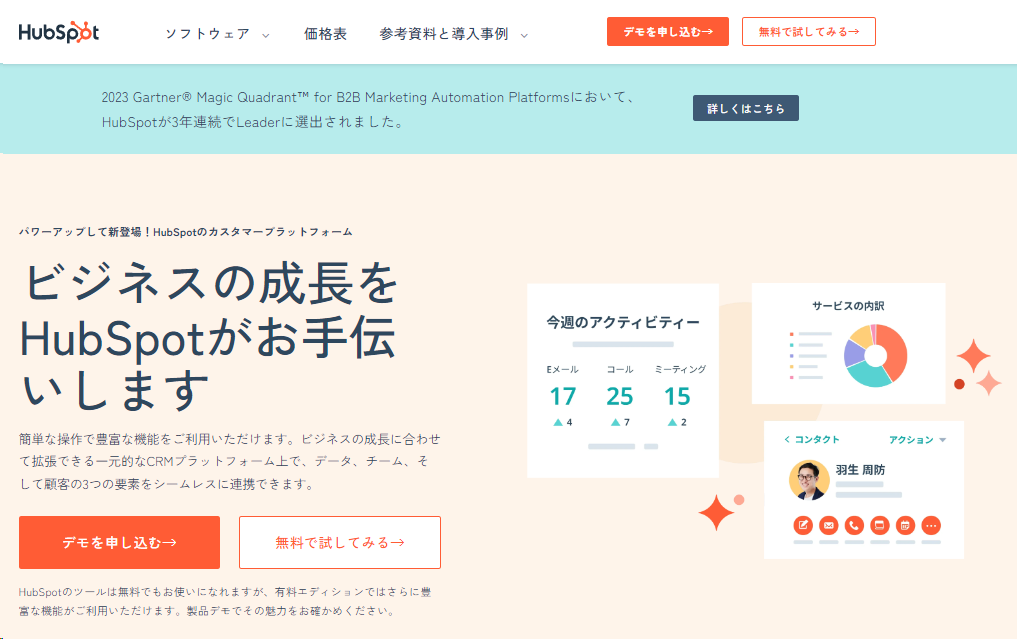The width and height of the screenshot is (1017, 639).
Task: Open the アクション dropdown
Action: tap(917, 440)
